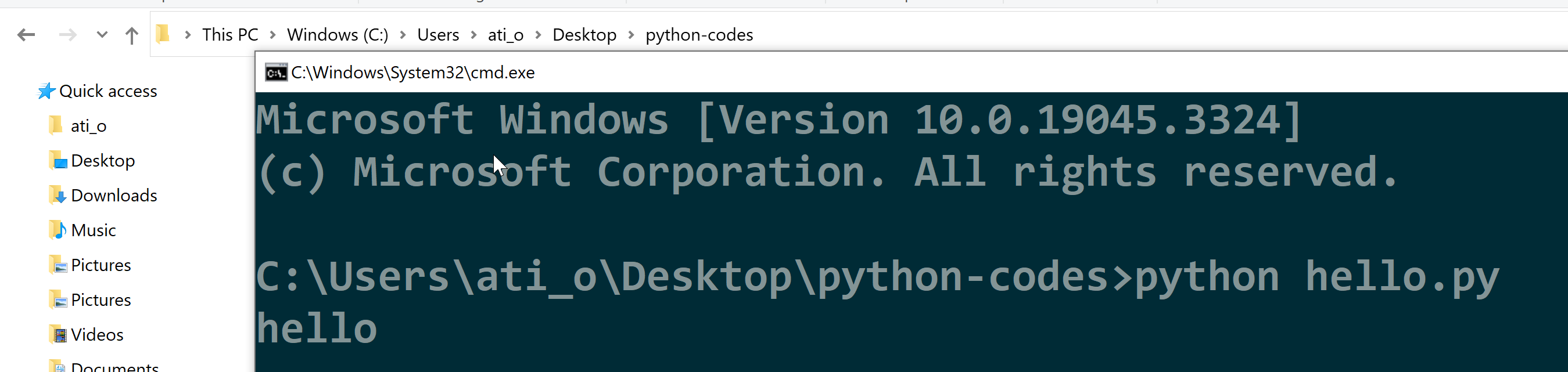Click the Quick access star icon
The width and height of the screenshot is (1568, 372).
pos(46,91)
